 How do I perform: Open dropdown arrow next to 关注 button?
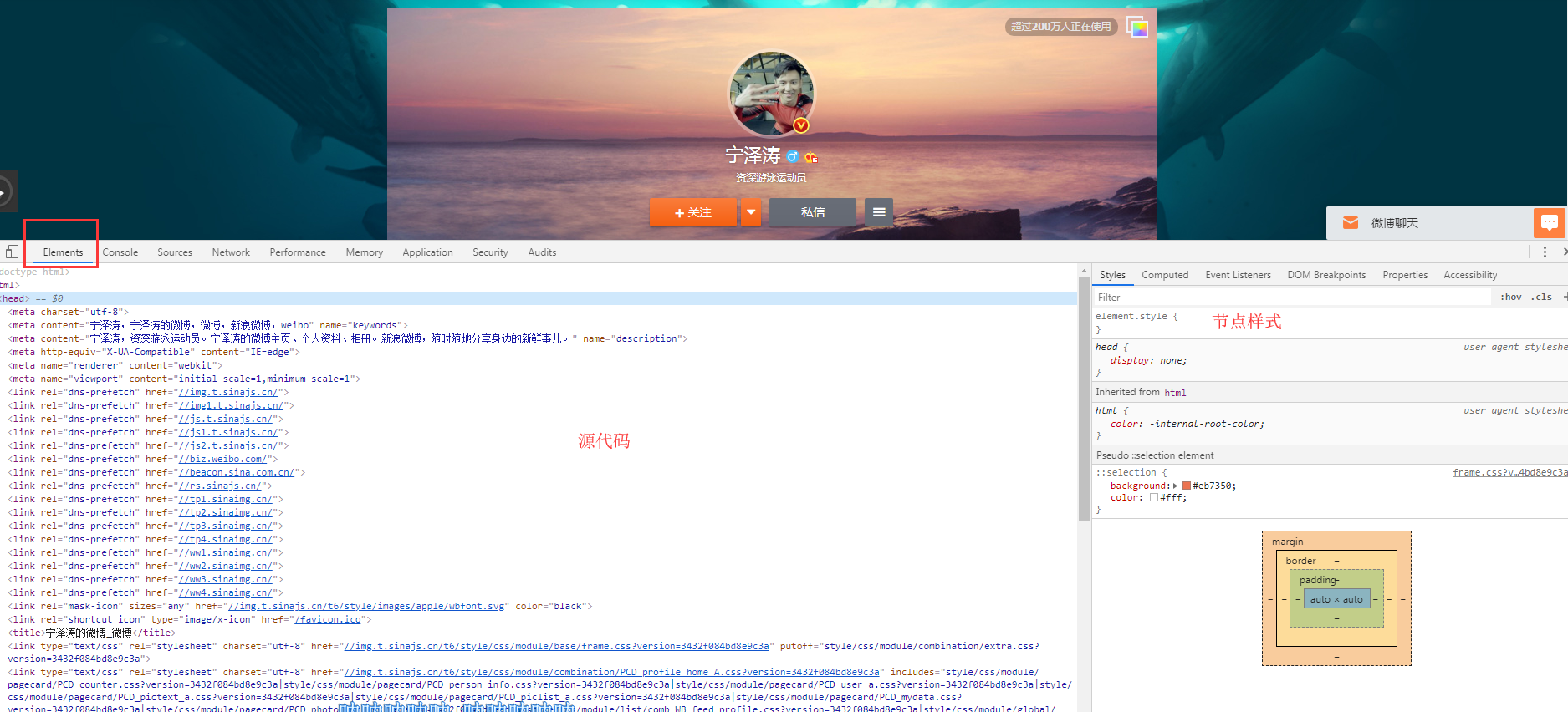point(751,212)
